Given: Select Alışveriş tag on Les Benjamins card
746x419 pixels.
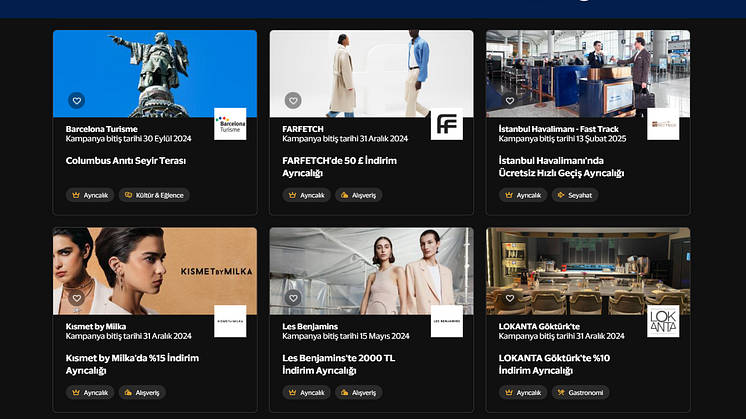Looking at the screenshot, I should 359,392.
